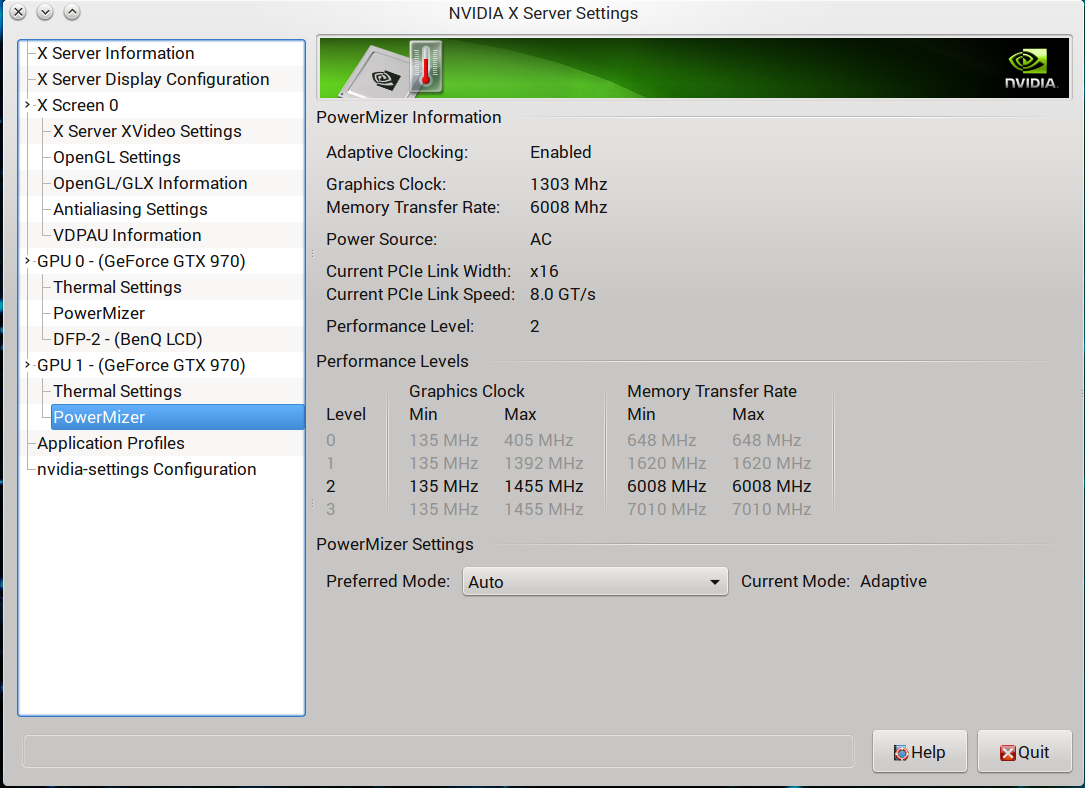Collapse the GPU 1 tree node
The height and width of the screenshot is (788, 1085).
click(27, 365)
